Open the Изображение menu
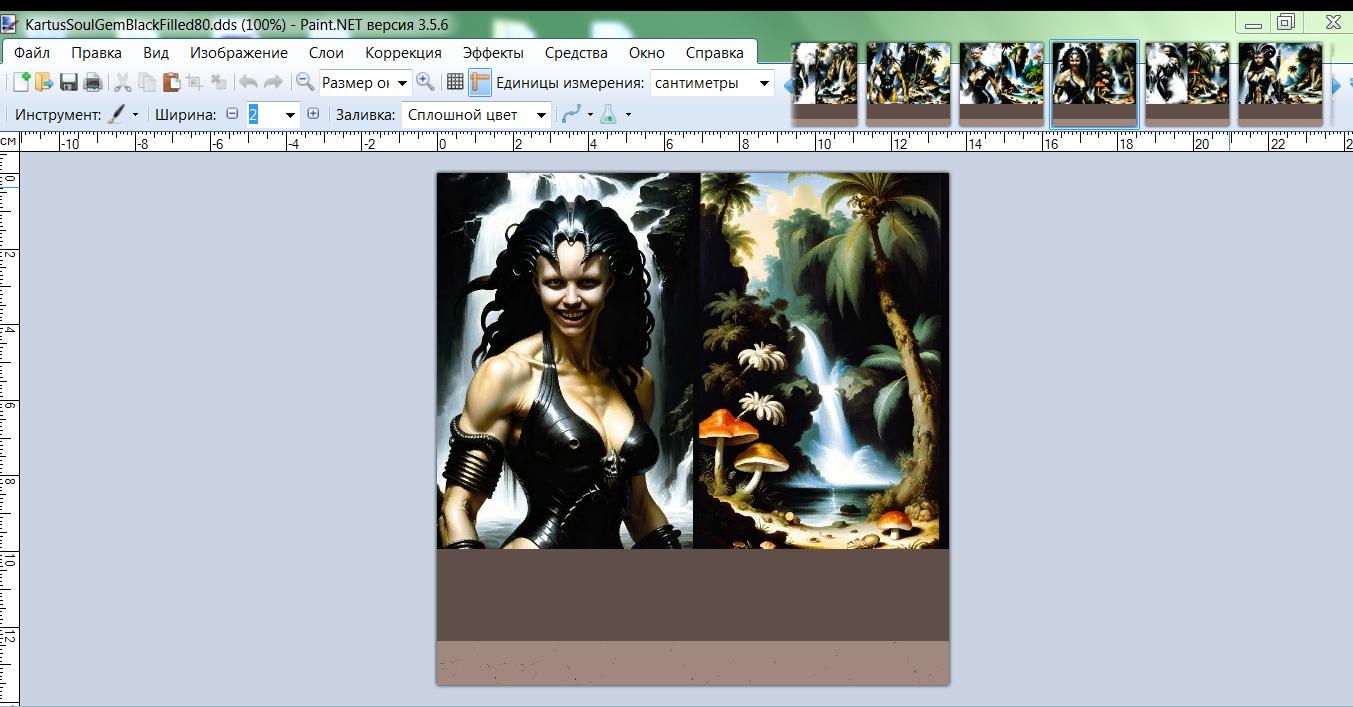1353x707 pixels. (239, 53)
